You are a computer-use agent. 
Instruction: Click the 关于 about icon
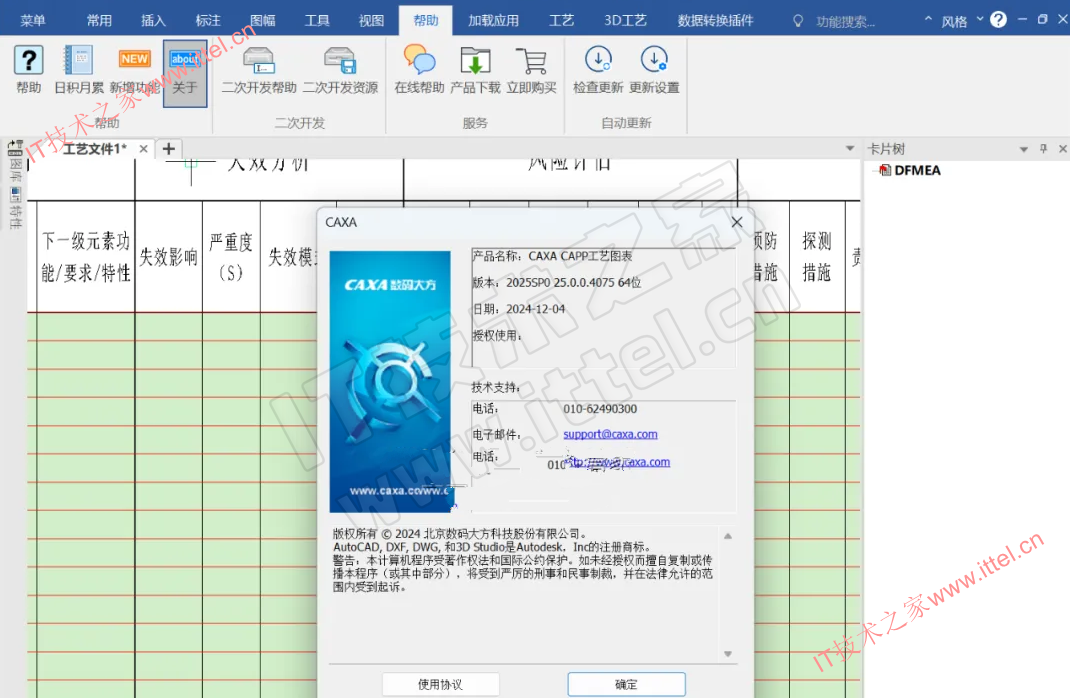coord(185,72)
